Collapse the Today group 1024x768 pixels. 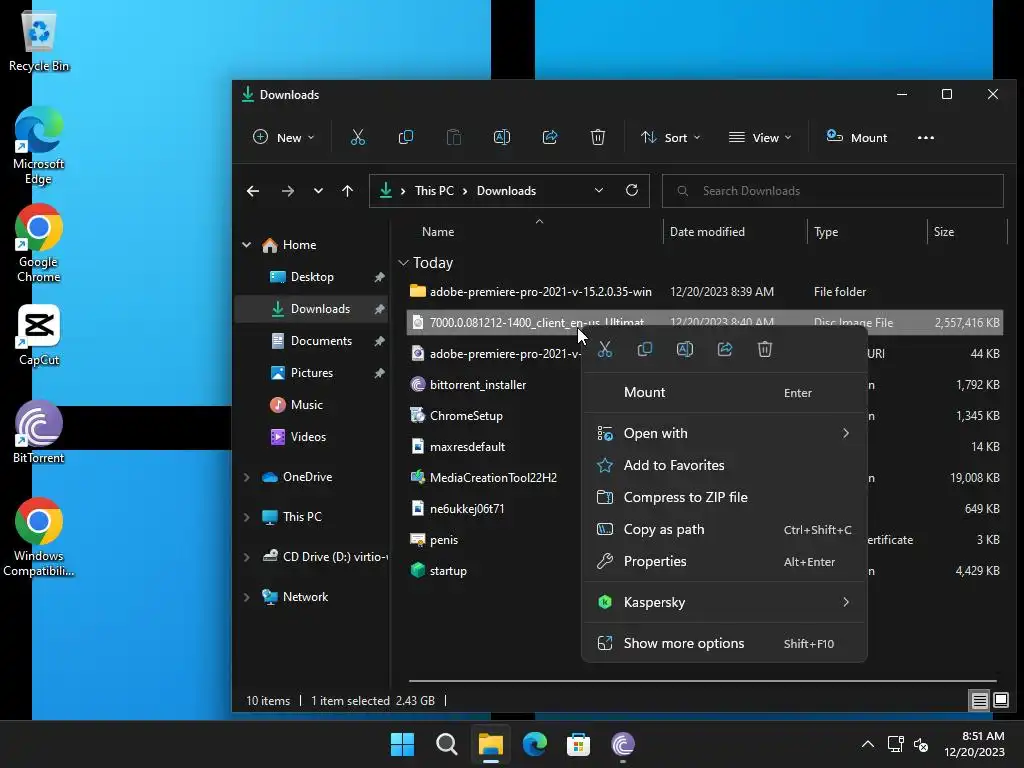point(403,263)
